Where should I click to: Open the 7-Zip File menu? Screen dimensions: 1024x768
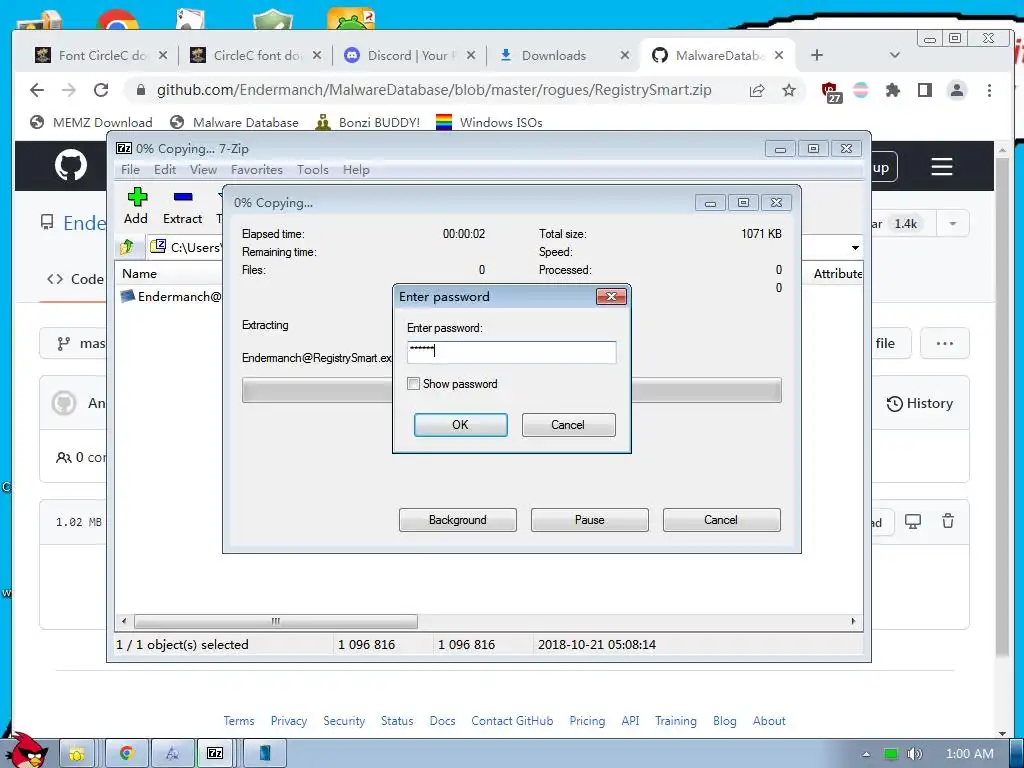pyautogui.click(x=130, y=170)
